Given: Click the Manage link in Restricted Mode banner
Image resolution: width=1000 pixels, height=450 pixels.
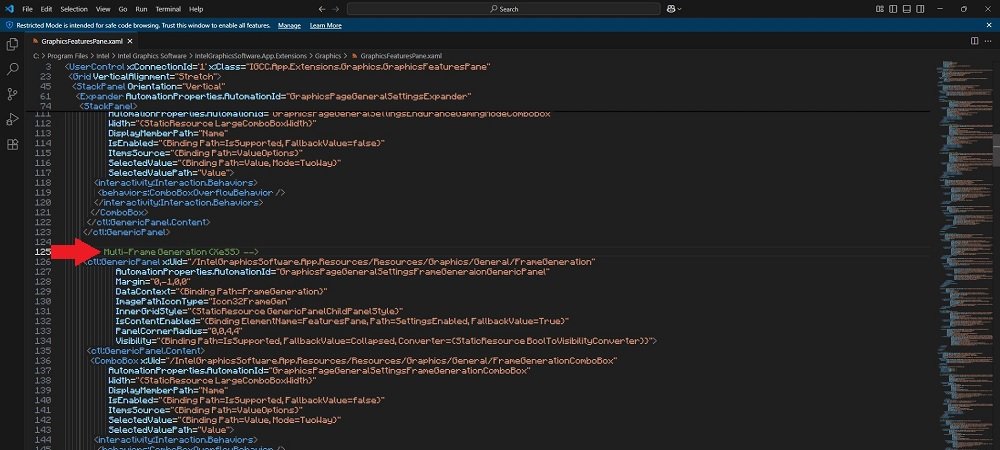Looking at the screenshot, I should coord(289,25).
